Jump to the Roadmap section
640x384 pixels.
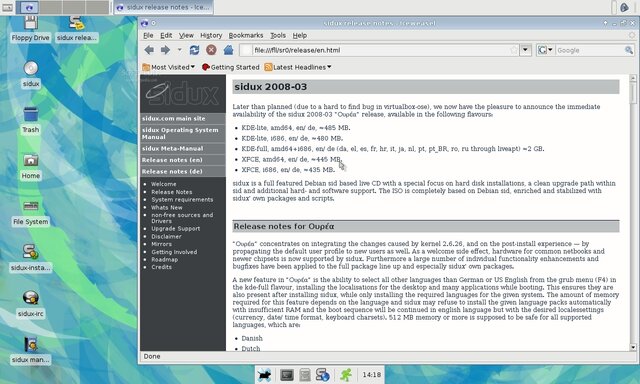point(164,260)
